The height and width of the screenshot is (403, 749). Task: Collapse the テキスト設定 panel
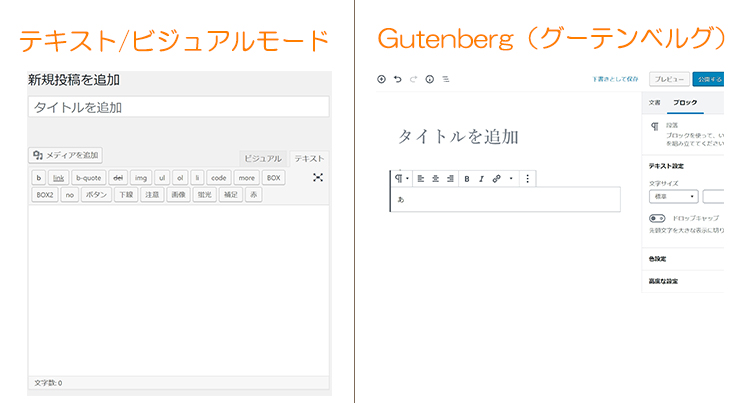pyautogui.click(x=683, y=166)
